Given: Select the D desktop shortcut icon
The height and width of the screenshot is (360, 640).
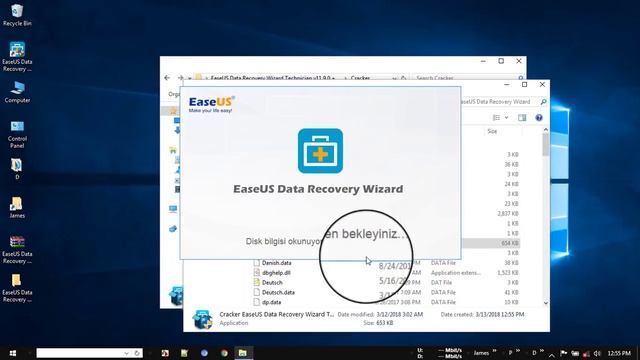Looking at the screenshot, I should click(17, 169).
